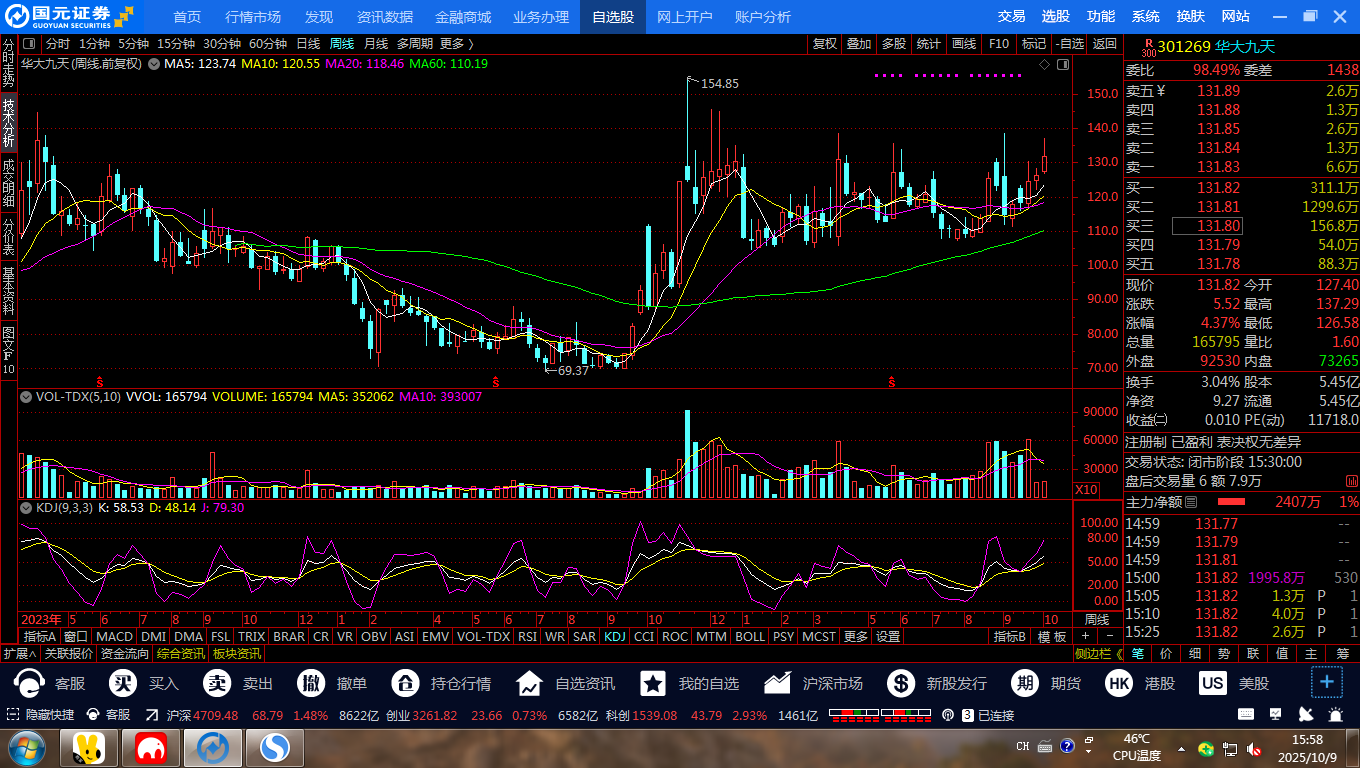
Task: Switch to the 日线 daily chart tab
Action: point(308,44)
